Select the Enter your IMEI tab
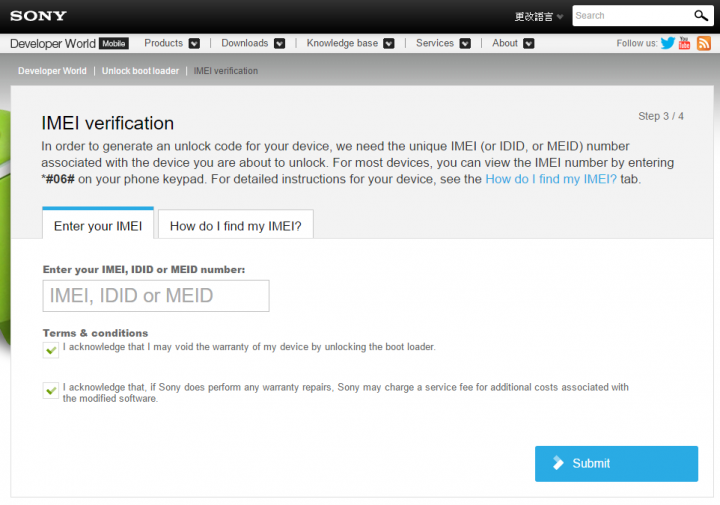Viewport: 720px width, 505px height. pos(98,224)
